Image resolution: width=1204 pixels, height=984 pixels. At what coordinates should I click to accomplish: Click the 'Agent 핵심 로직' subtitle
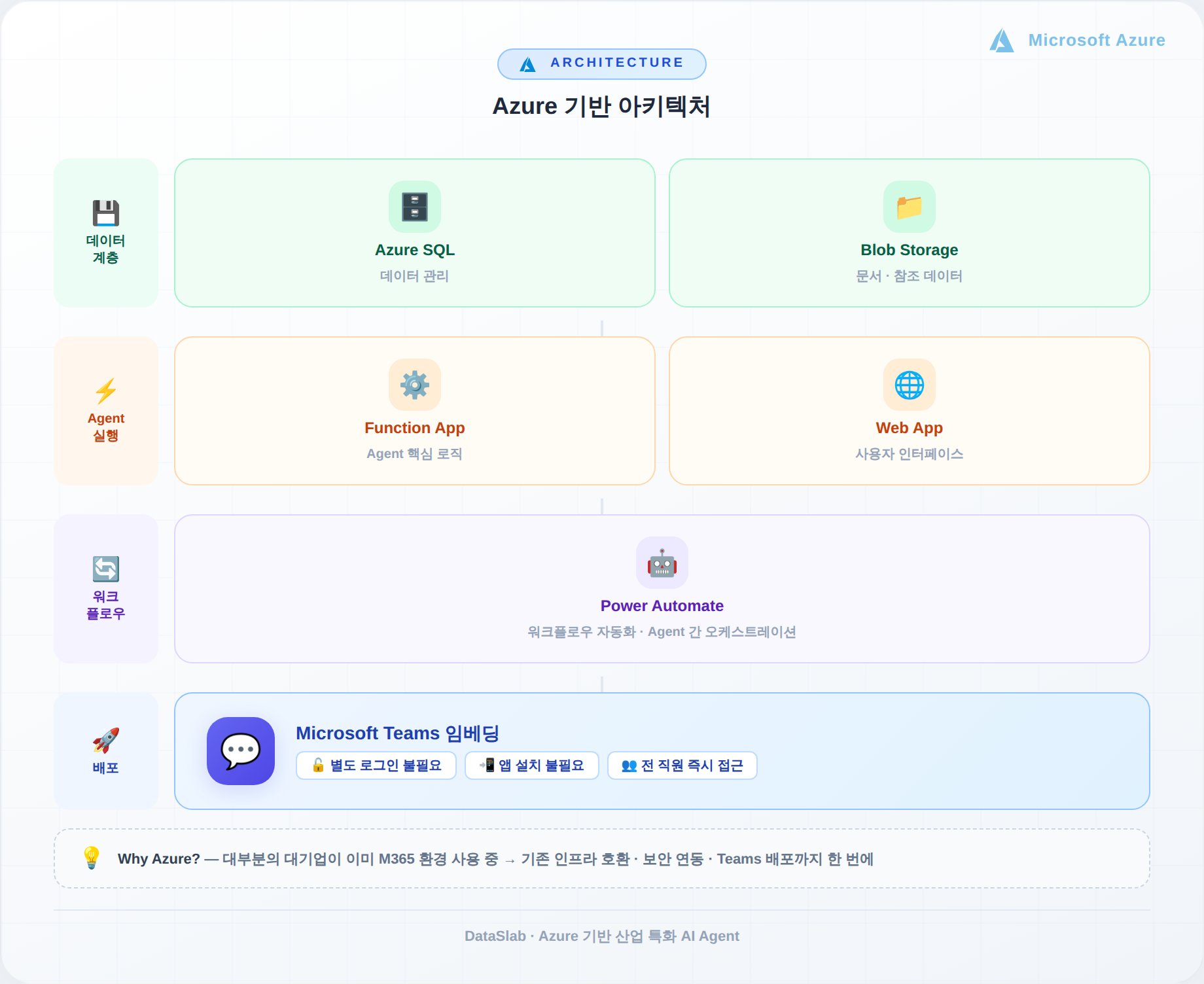click(x=415, y=454)
